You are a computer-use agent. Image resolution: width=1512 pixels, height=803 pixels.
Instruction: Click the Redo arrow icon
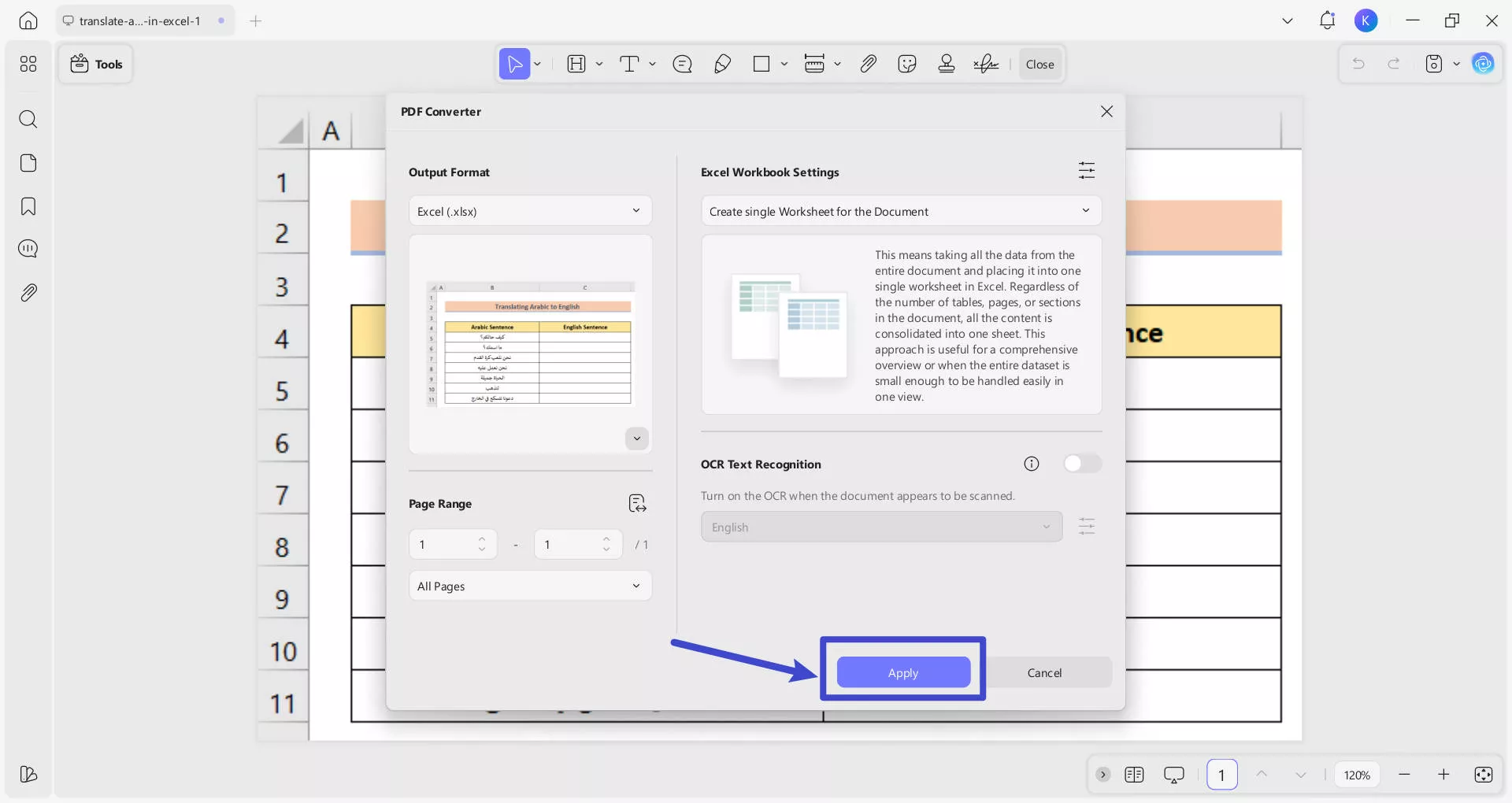click(x=1394, y=64)
